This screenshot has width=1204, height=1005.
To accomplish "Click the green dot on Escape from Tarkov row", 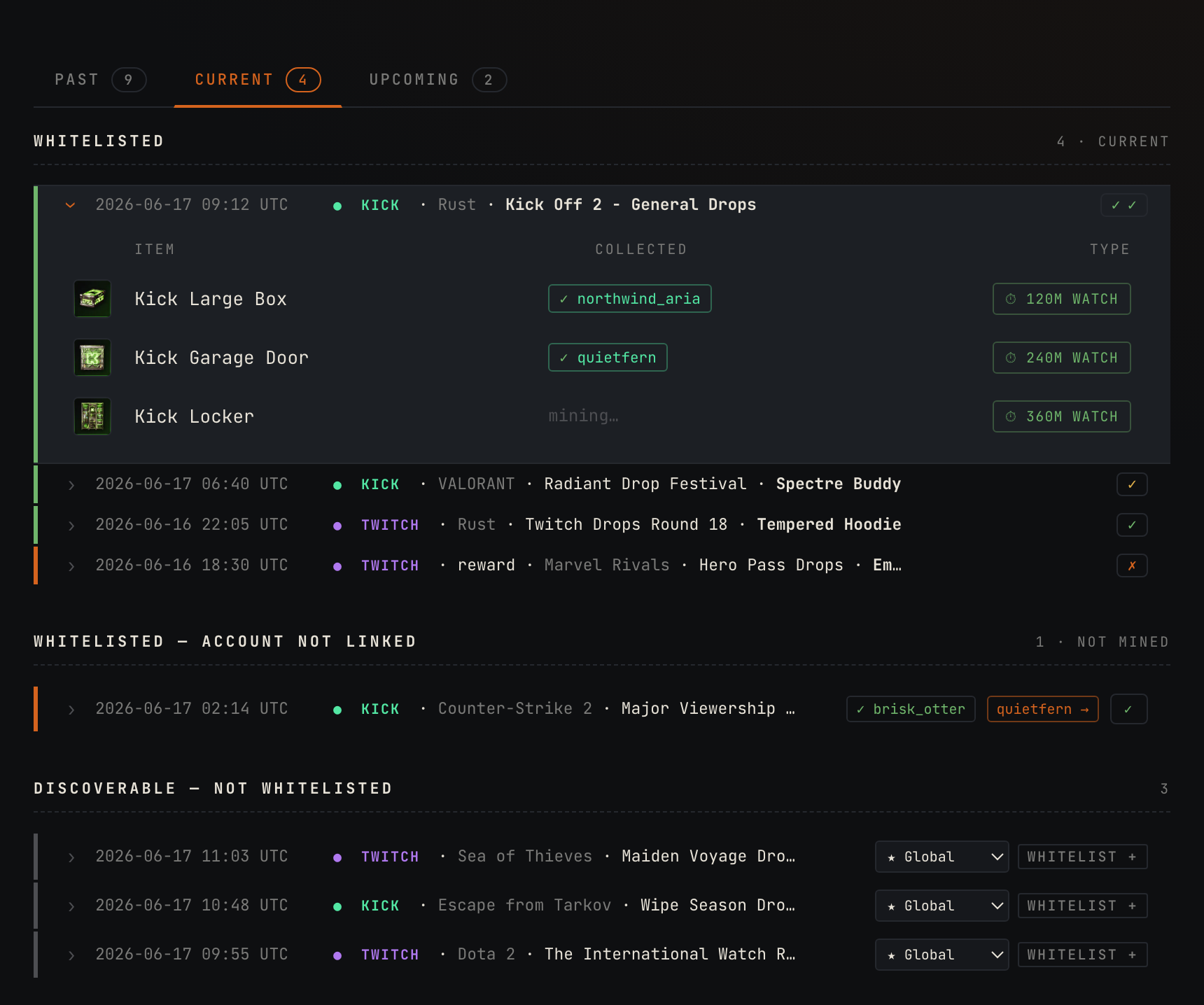I will 337,906.
